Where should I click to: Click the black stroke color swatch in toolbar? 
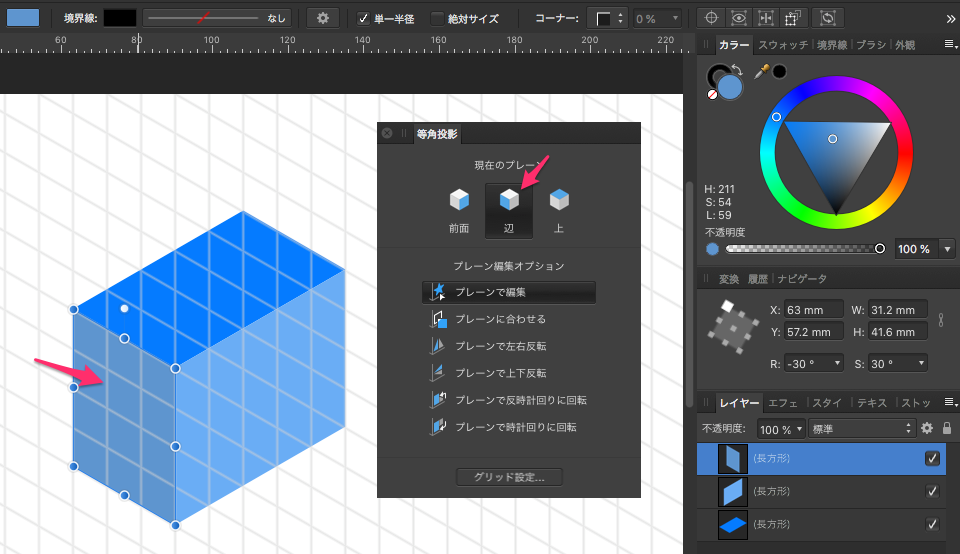[119, 18]
